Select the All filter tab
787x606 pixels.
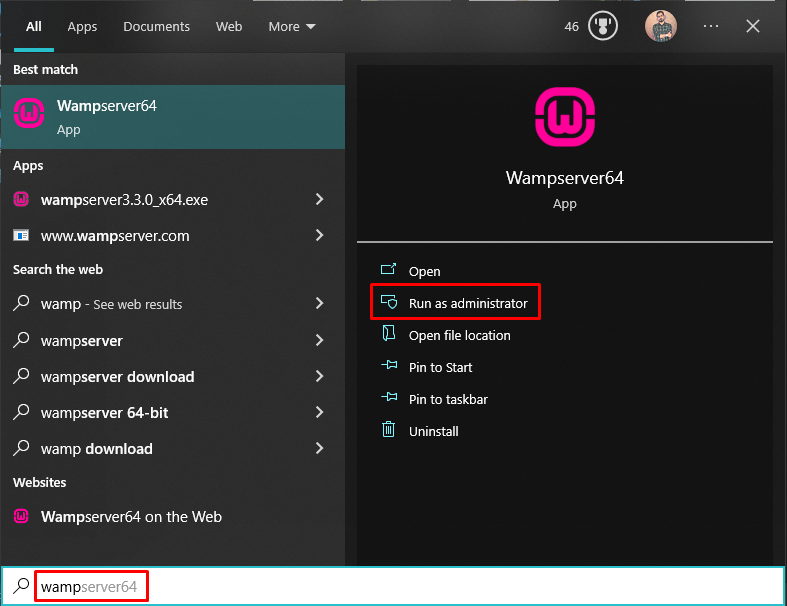[x=34, y=27]
